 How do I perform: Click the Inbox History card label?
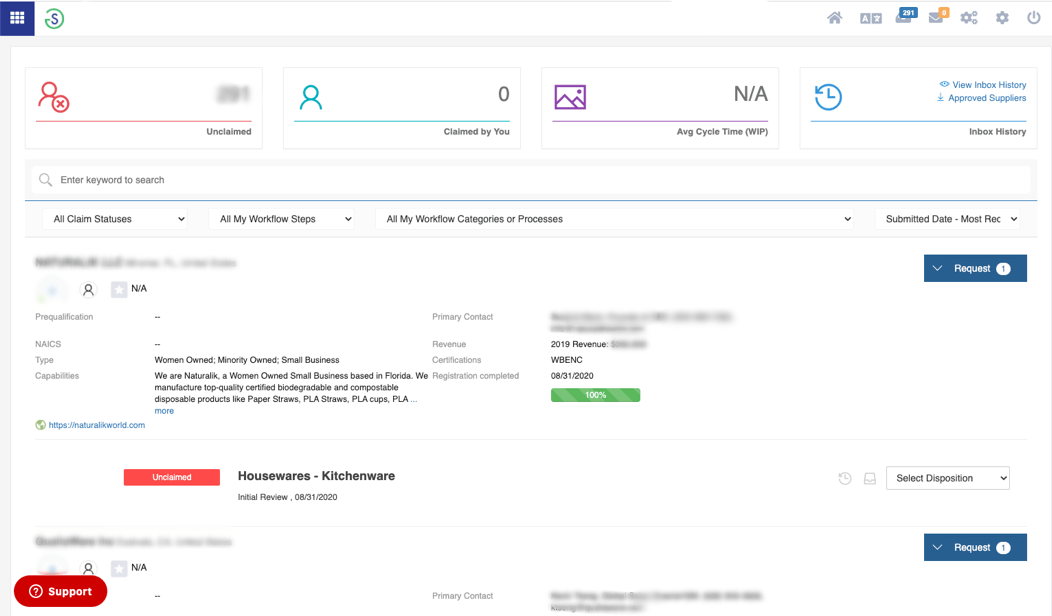pyautogui.click(x=997, y=132)
